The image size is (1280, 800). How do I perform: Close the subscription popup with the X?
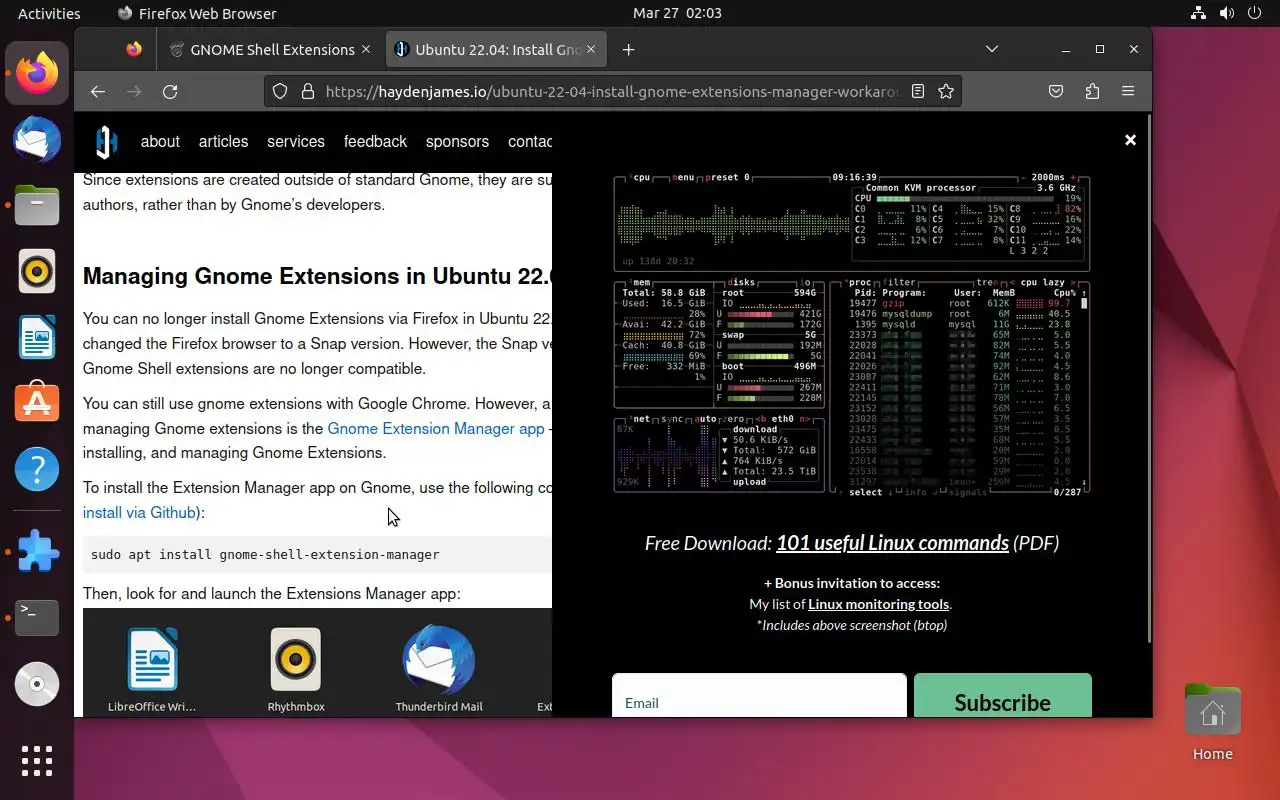point(1130,140)
